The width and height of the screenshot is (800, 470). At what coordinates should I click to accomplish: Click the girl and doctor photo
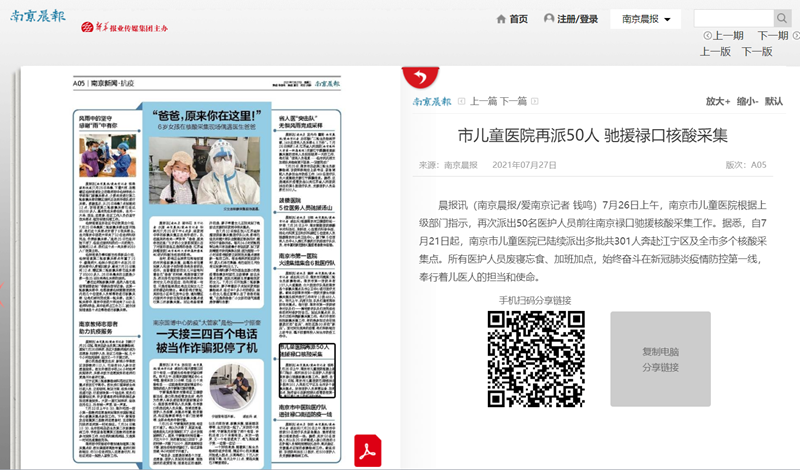pyautogui.click(x=204, y=170)
